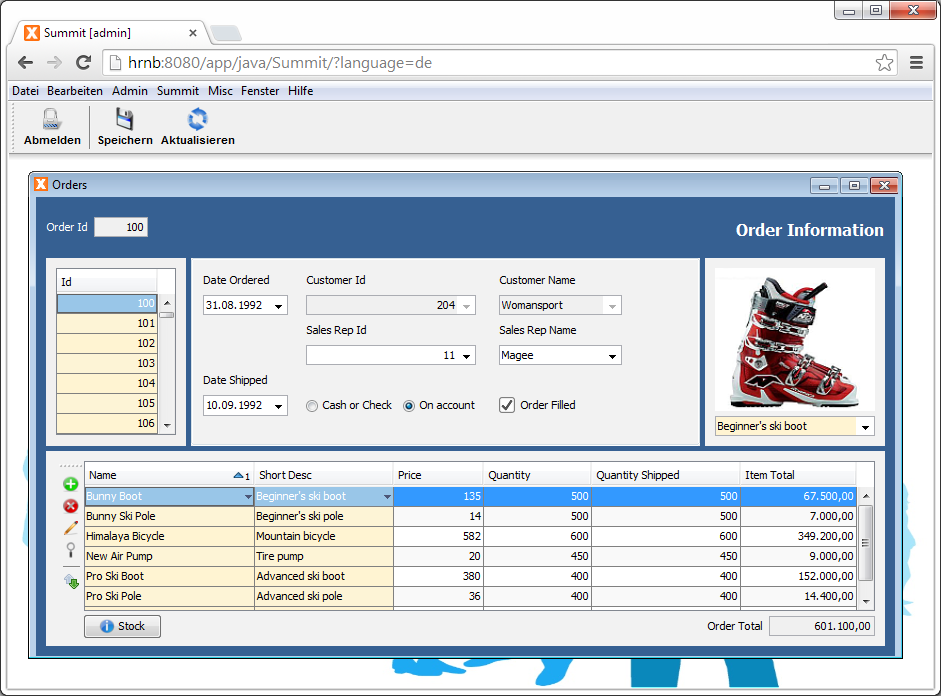
Task: Select the Cash or Check payment option
Action: 311,405
